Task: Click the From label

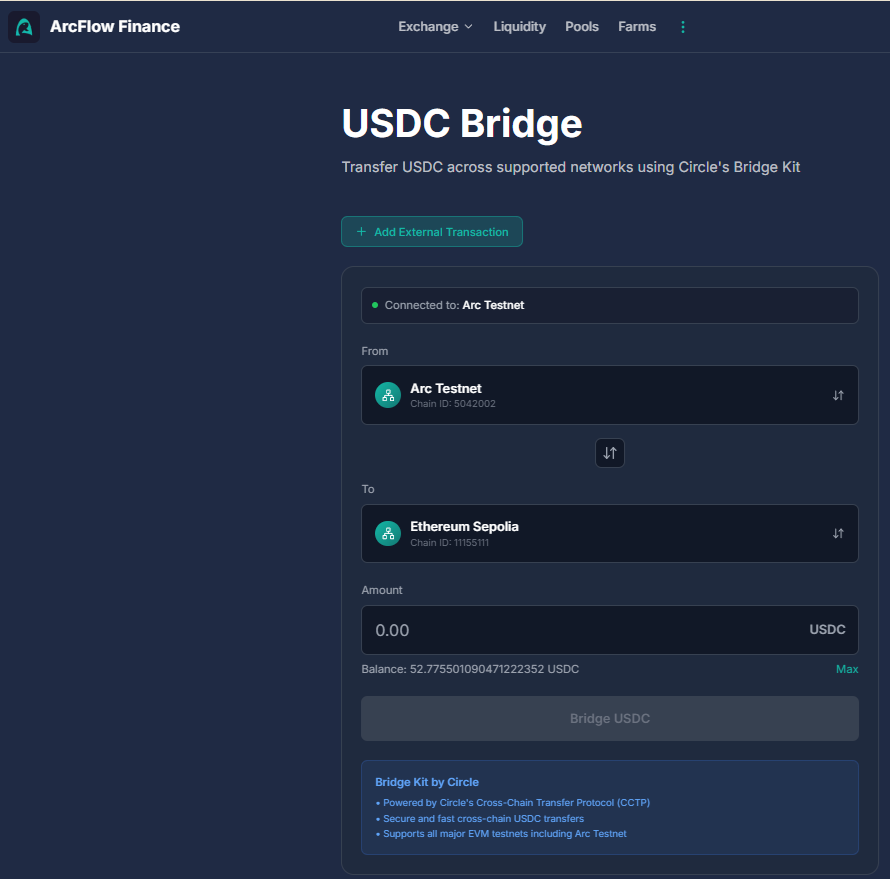Action: click(x=375, y=351)
